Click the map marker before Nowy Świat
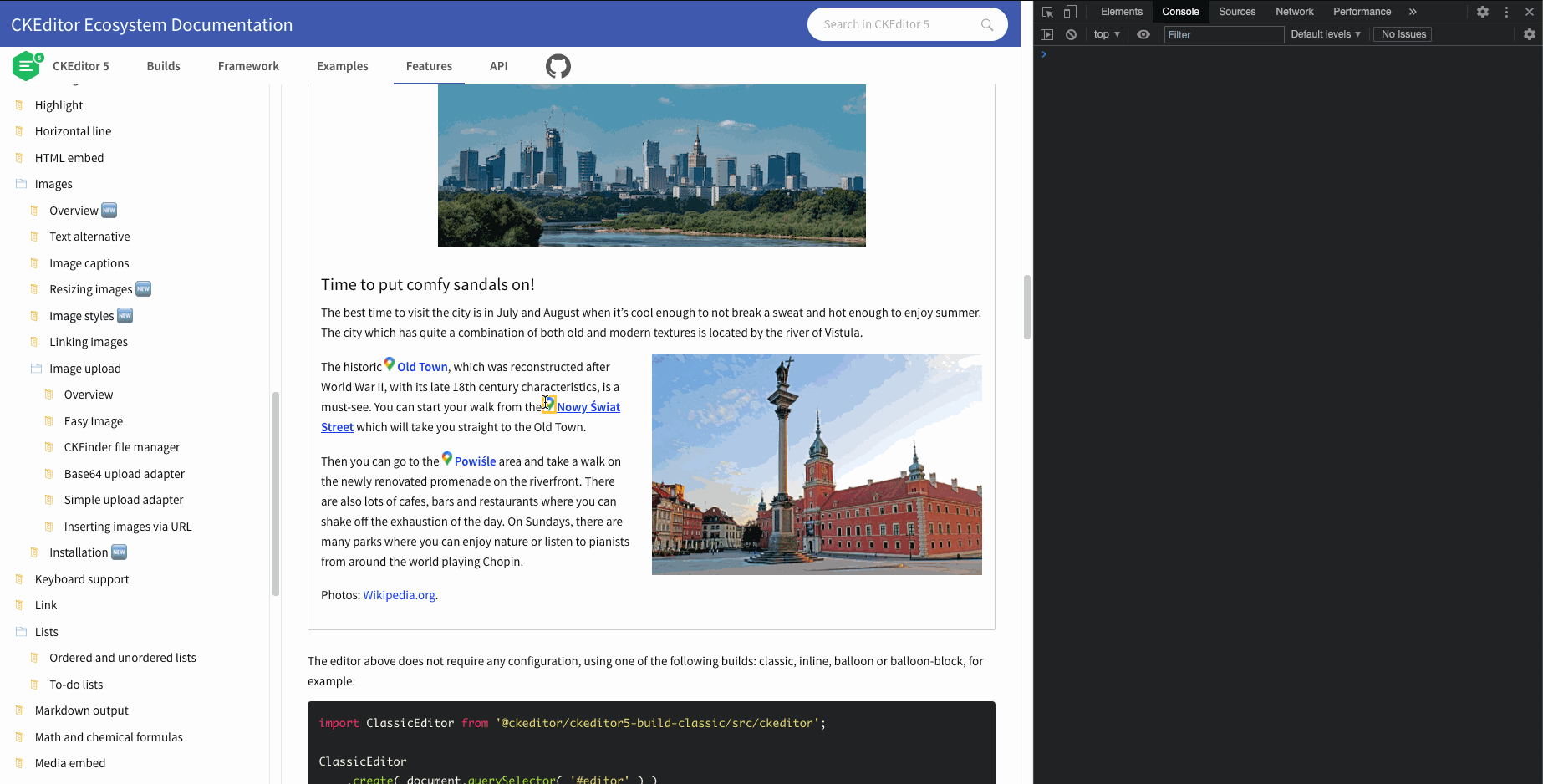 [549, 405]
